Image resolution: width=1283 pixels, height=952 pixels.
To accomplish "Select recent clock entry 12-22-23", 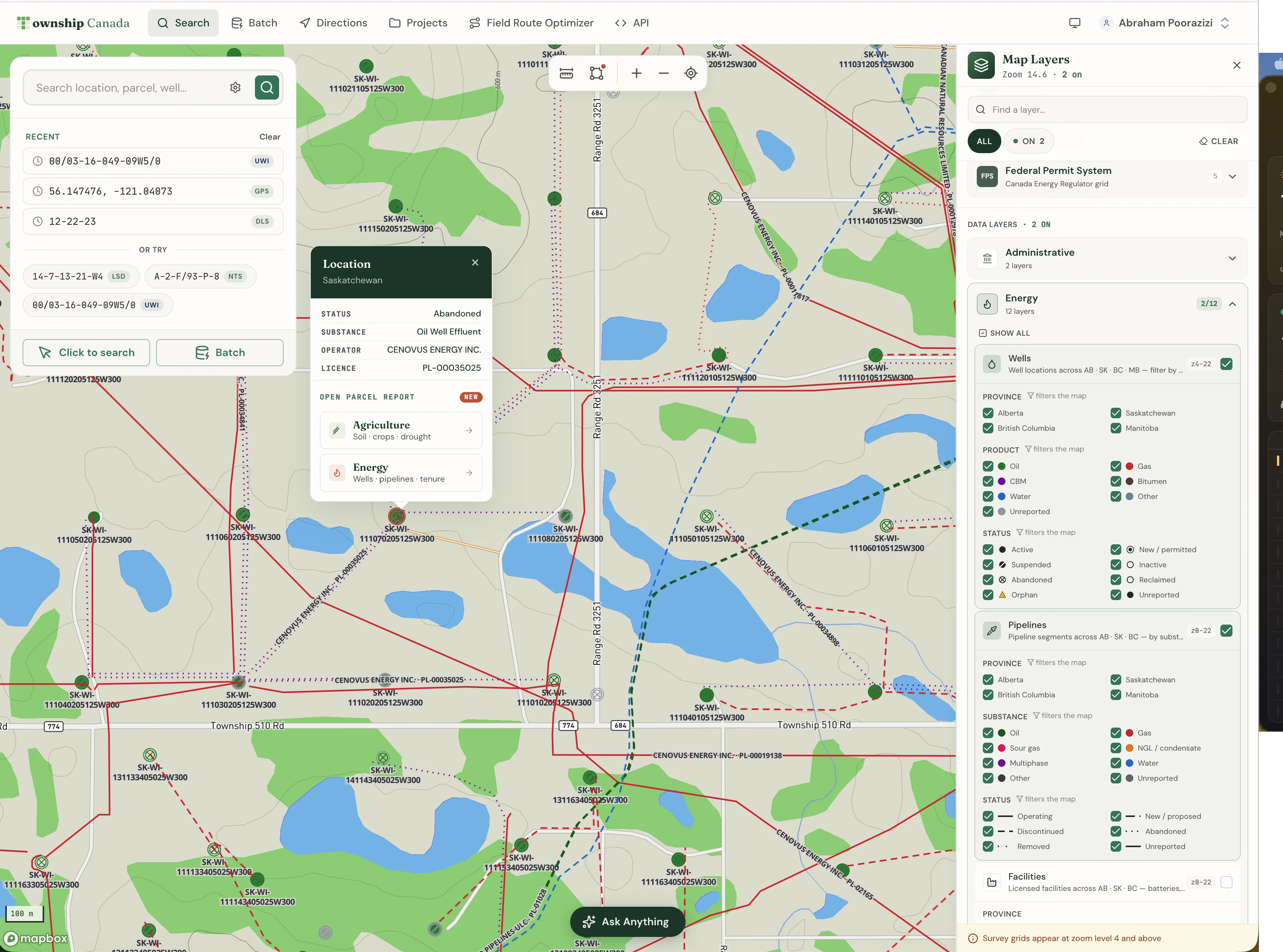I will point(153,221).
